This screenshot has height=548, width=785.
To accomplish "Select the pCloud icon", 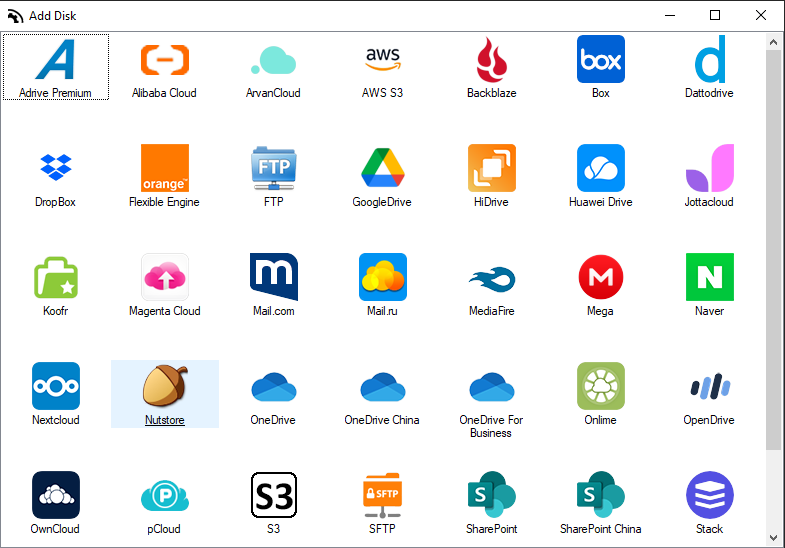I will coord(165,495).
